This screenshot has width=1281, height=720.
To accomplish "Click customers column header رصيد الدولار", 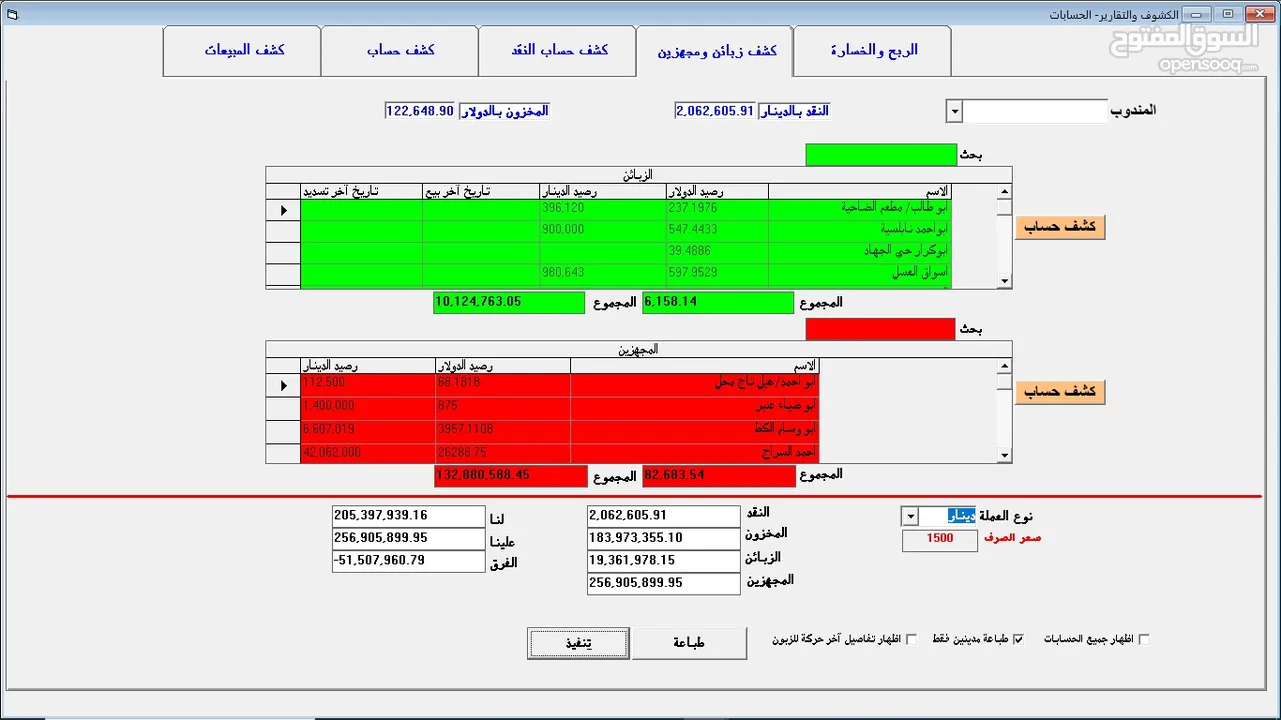I will 717,191.
